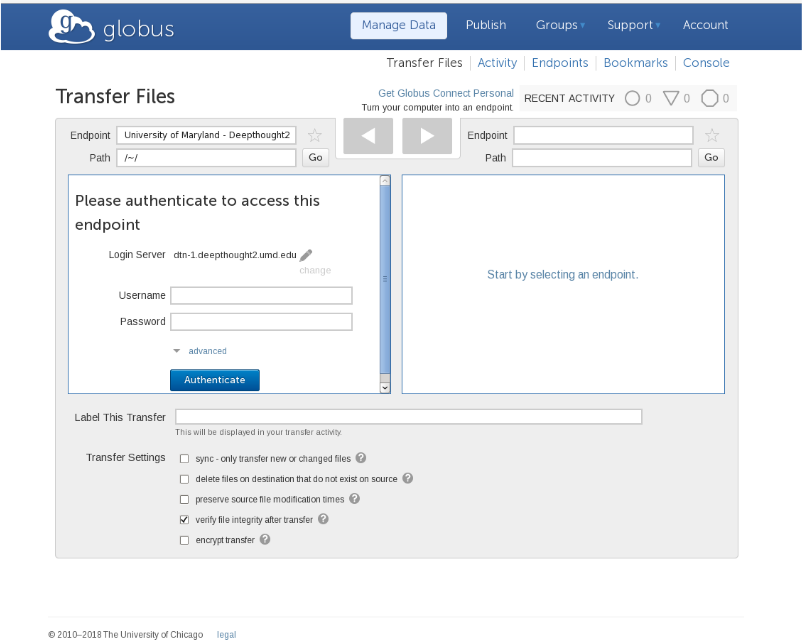Open help icon for encrypt transfer
This screenshot has height=644, width=802.
[265, 540]
